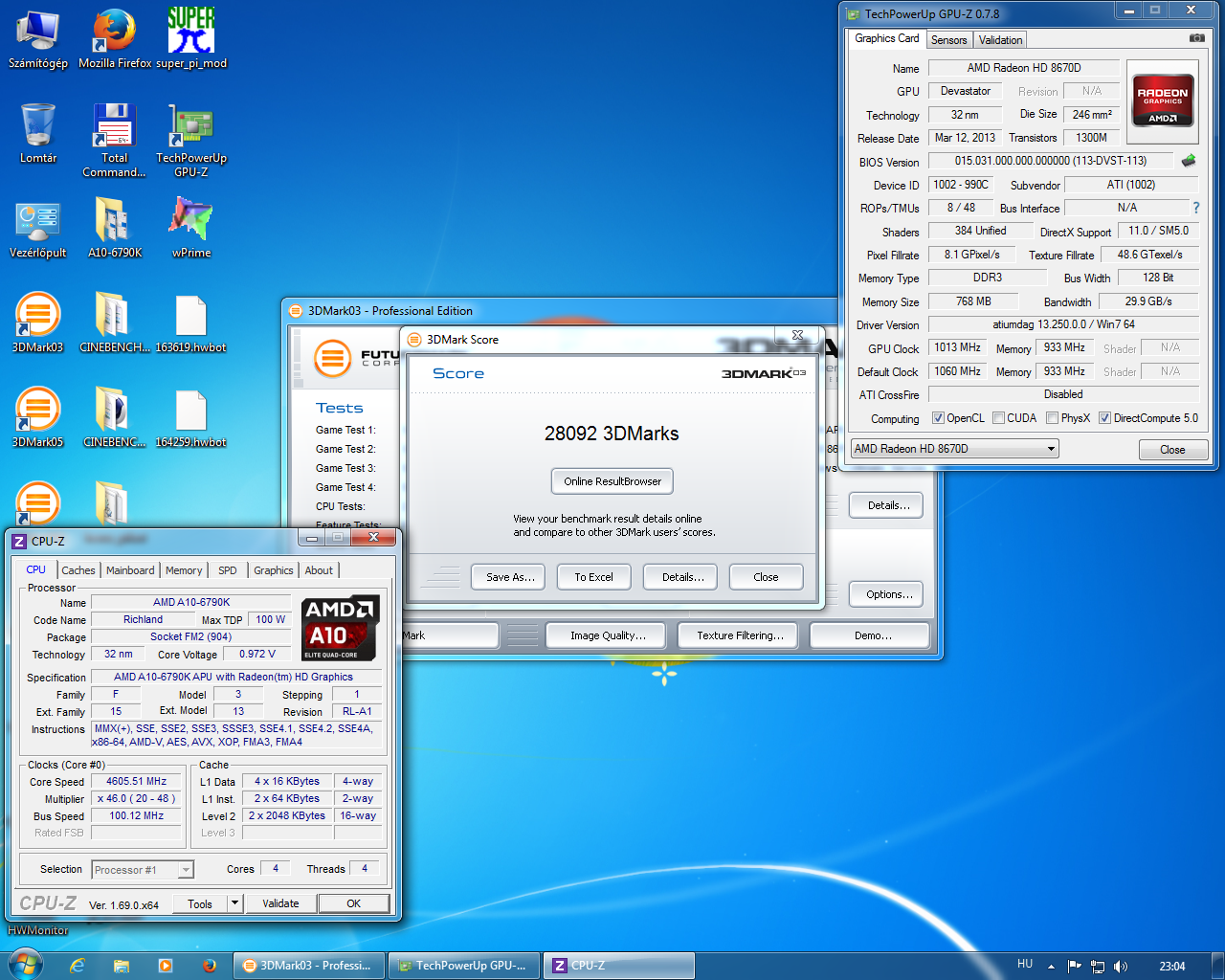Viewport: 1225px width, 980px height.
Task: Click the CPU-Z Core Speed value
Action: pyautogui.click(x=136, y=781)
